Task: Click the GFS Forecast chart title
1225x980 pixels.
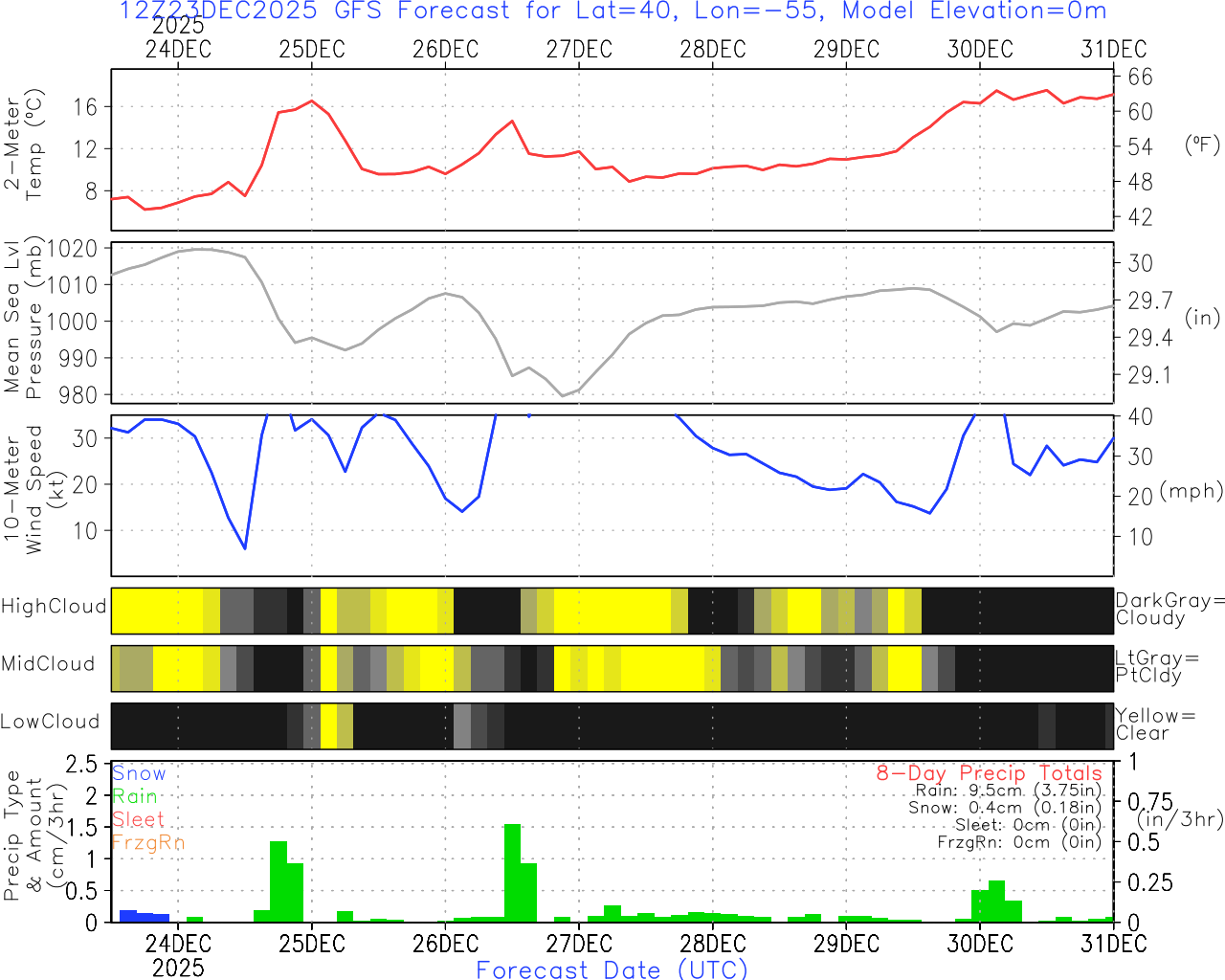Action: (612, 11)
